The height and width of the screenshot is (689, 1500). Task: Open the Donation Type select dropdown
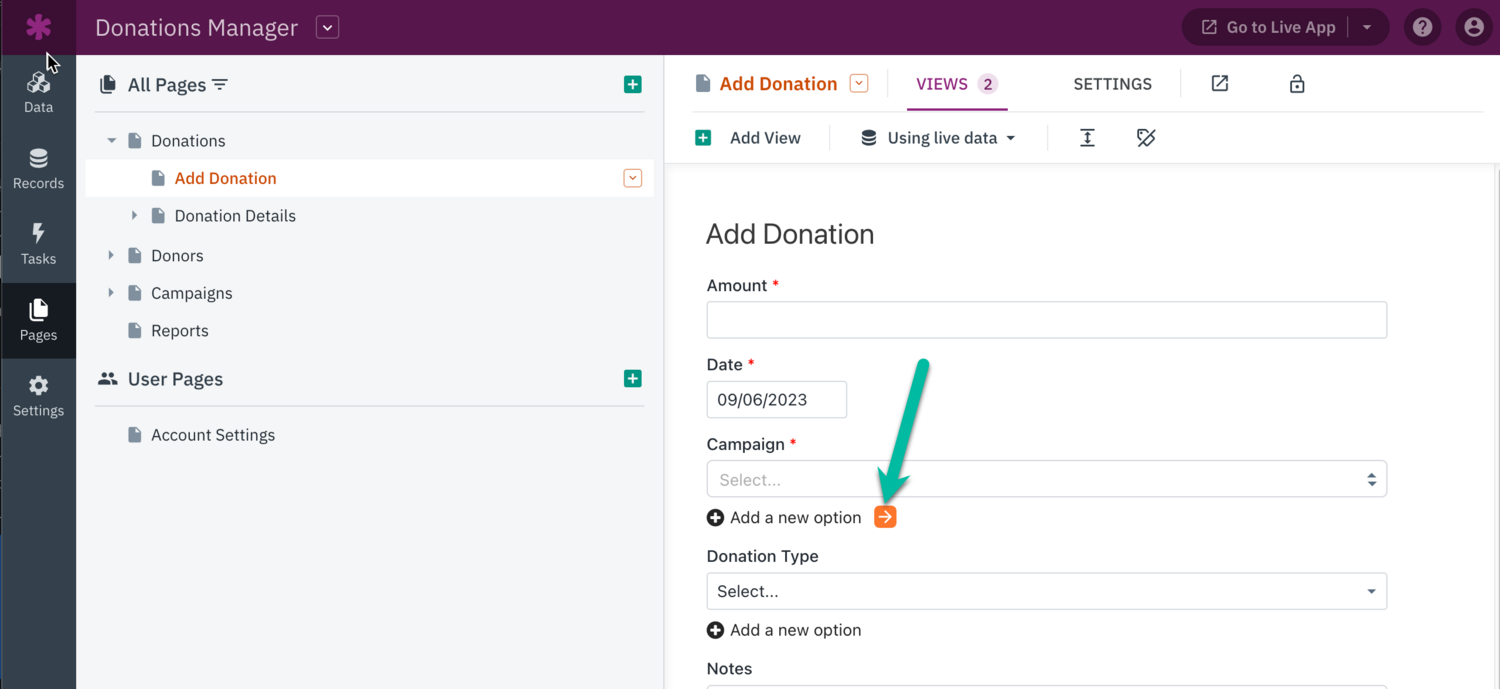pyautogui.click(x=1046, y=591)
